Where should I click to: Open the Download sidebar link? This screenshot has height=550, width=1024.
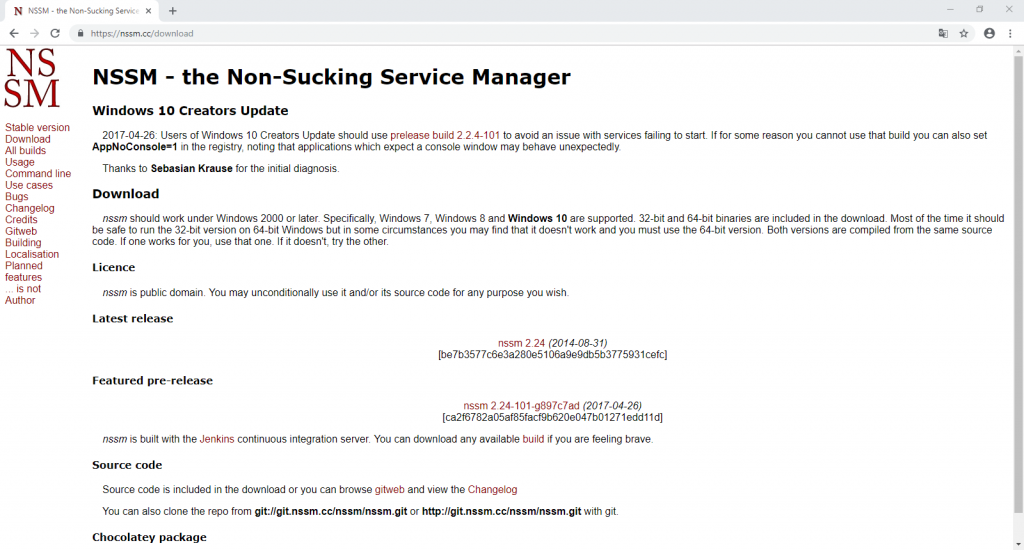[x=27, y=139]
